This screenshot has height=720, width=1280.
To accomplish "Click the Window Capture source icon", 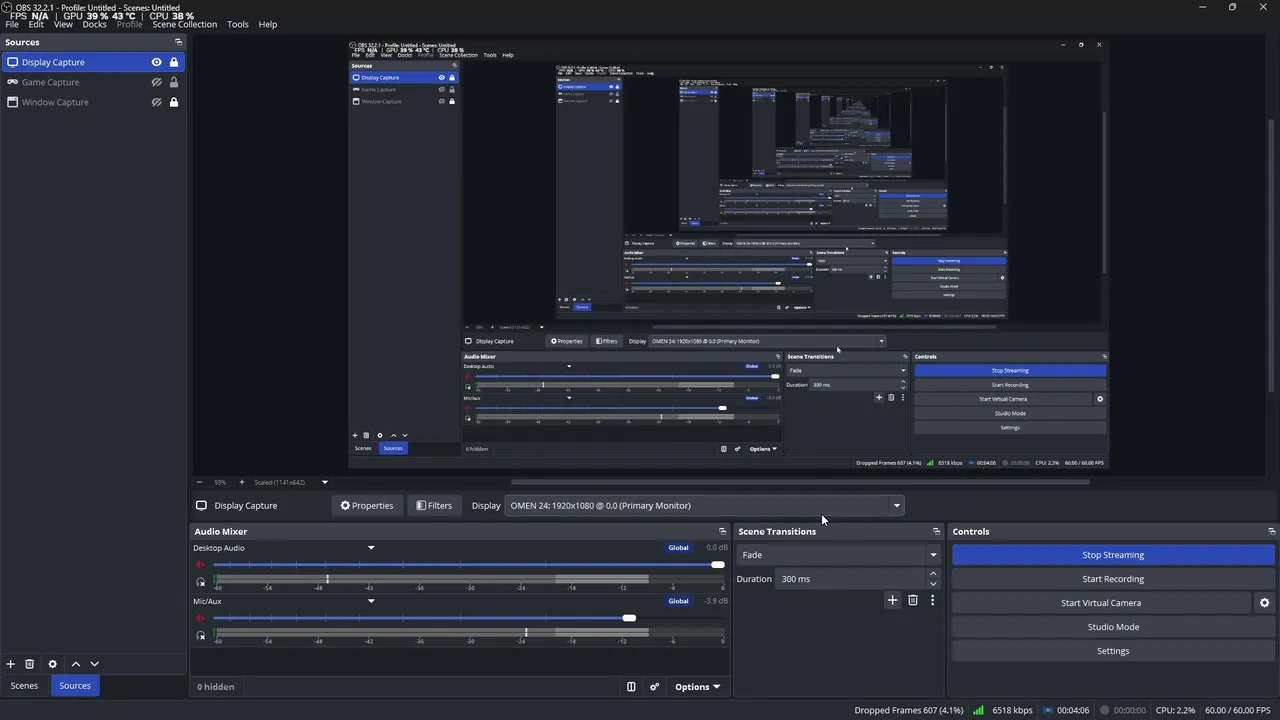I will (12, 102).
